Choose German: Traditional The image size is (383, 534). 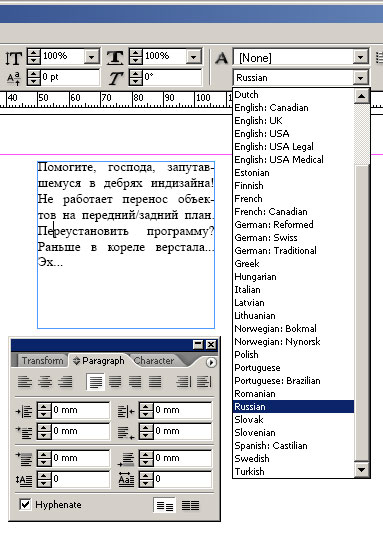[x=293, y=251]
